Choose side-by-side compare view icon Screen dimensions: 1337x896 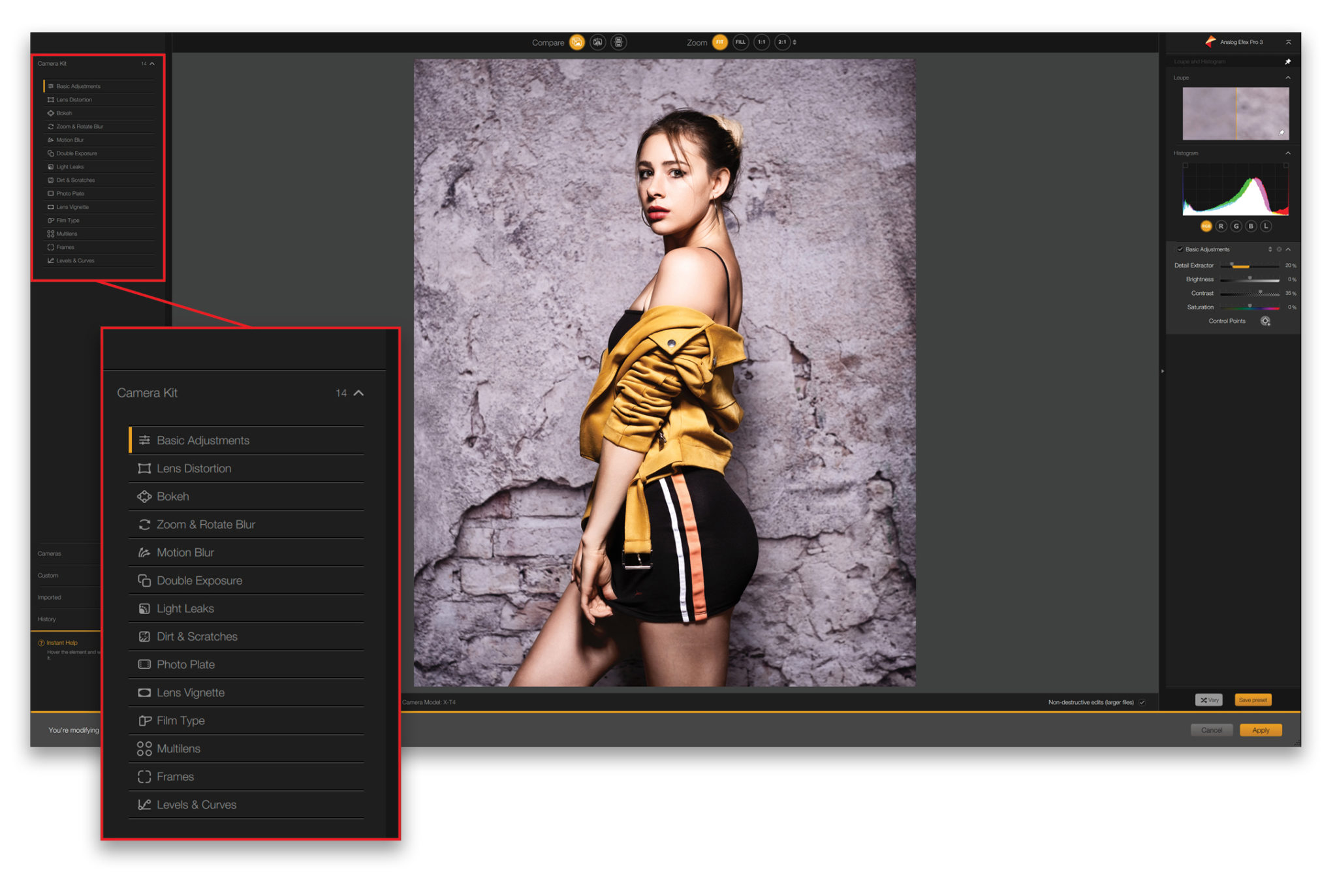point(618,42)
